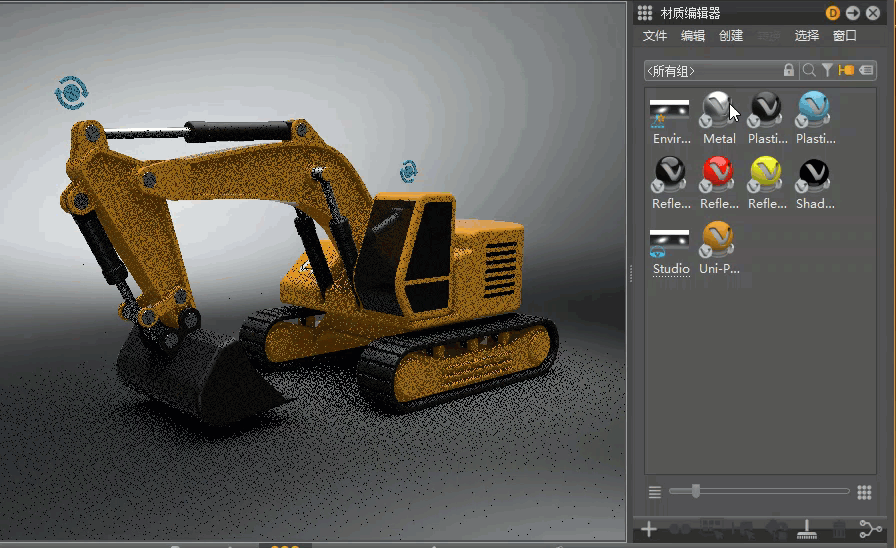The image size is (896, 548).
Task: Select the Shad... black material sphere
Action: point(814,174)
